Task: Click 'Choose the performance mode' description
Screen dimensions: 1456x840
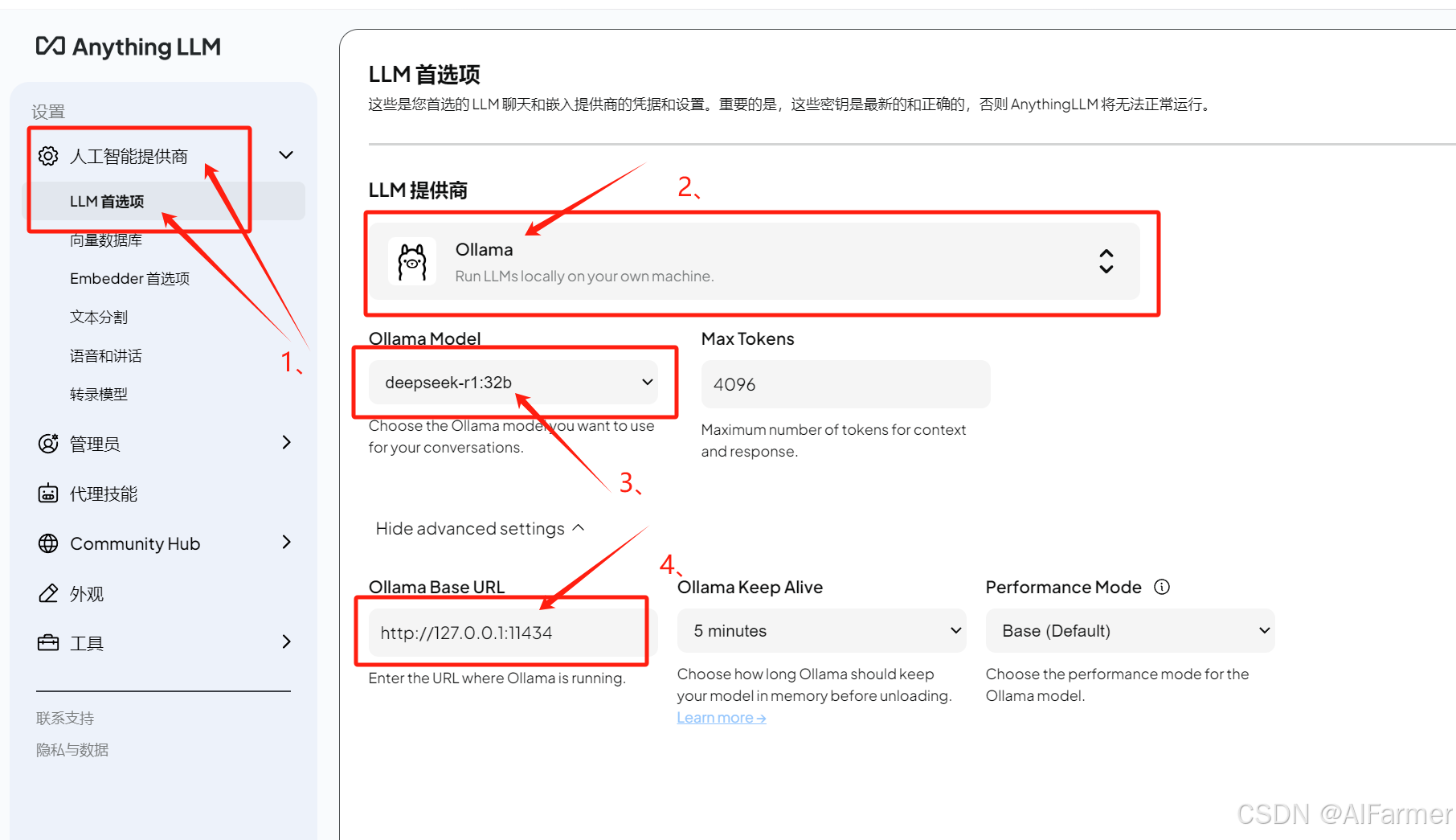Action: (1117, 685)
